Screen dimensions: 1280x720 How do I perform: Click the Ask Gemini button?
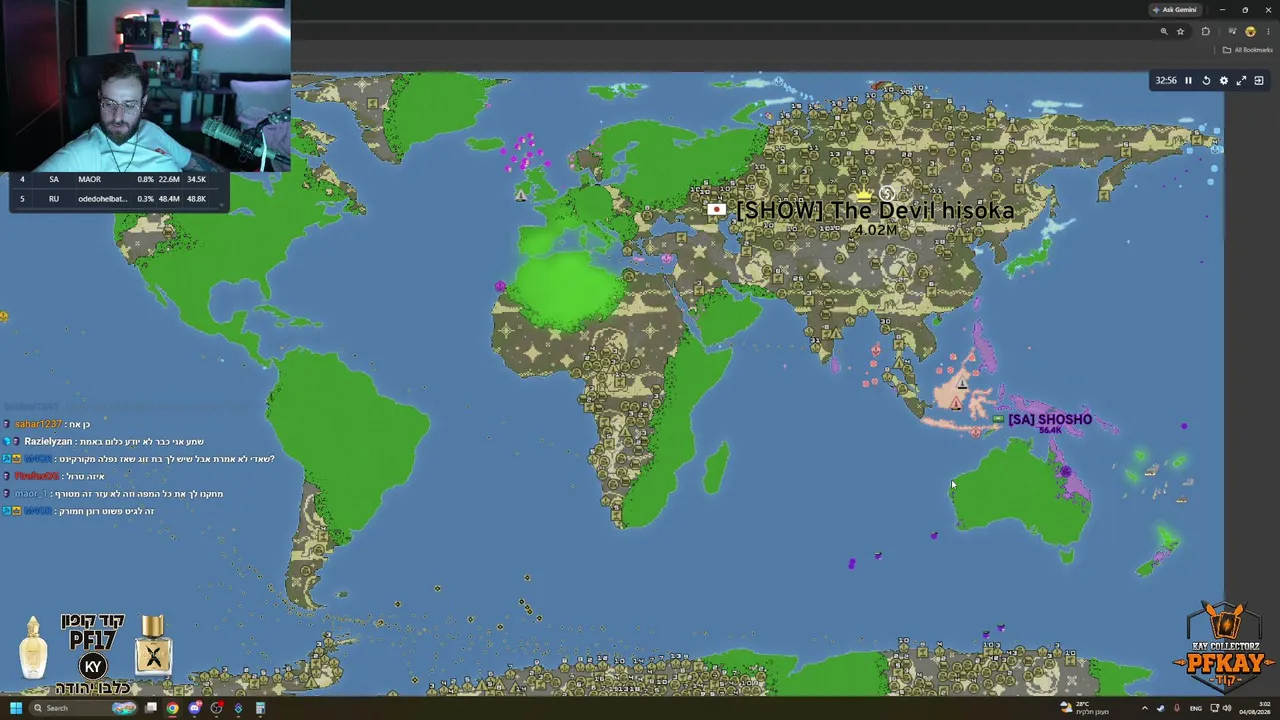tap(1175, 10)
